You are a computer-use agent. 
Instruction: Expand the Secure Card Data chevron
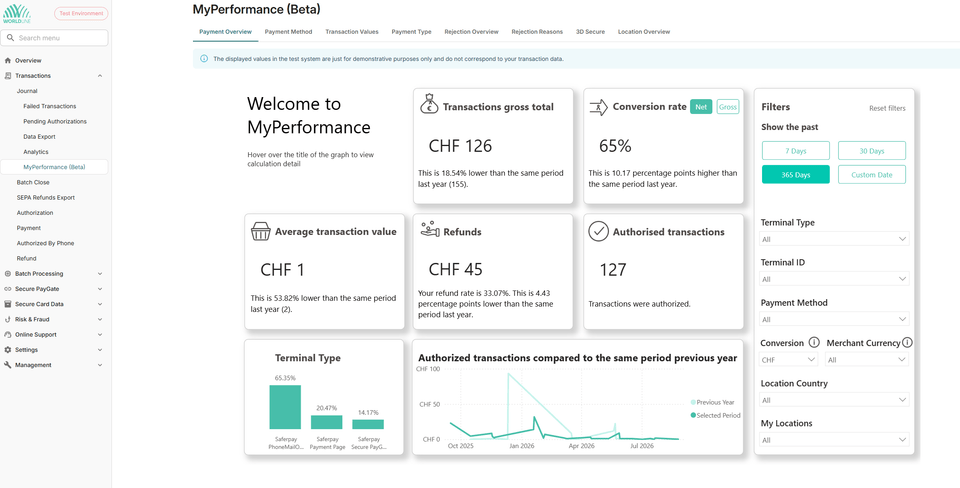coord(100,304)
